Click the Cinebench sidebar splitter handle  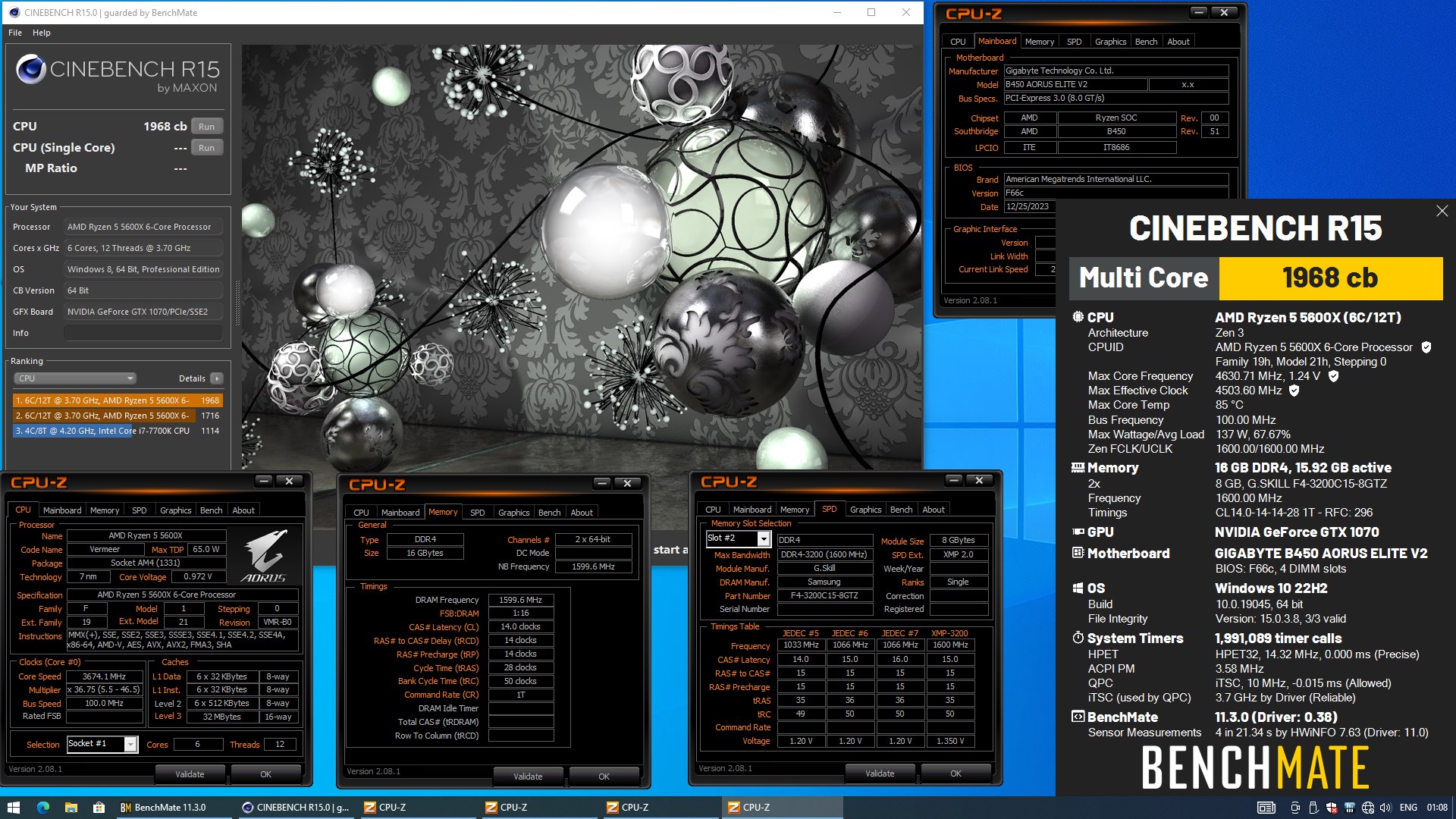pyautogui.click(x=237, y=303)
